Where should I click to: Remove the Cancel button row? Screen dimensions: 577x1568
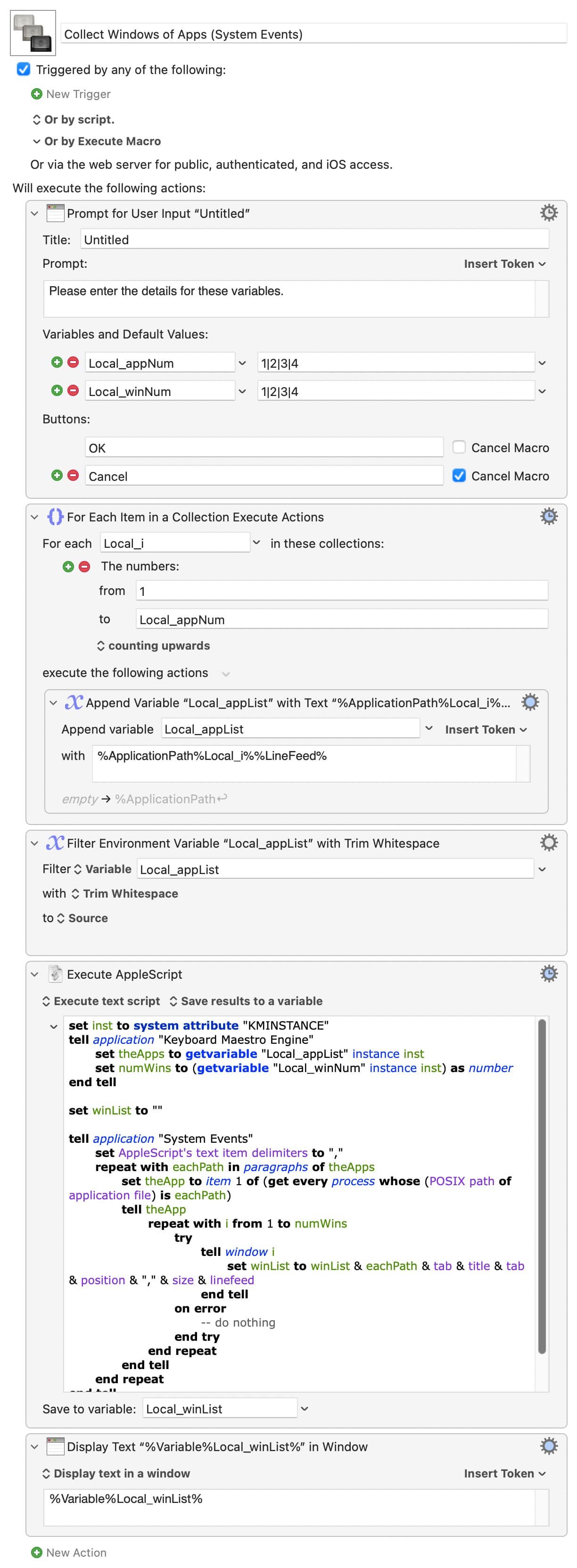[73, 475]
